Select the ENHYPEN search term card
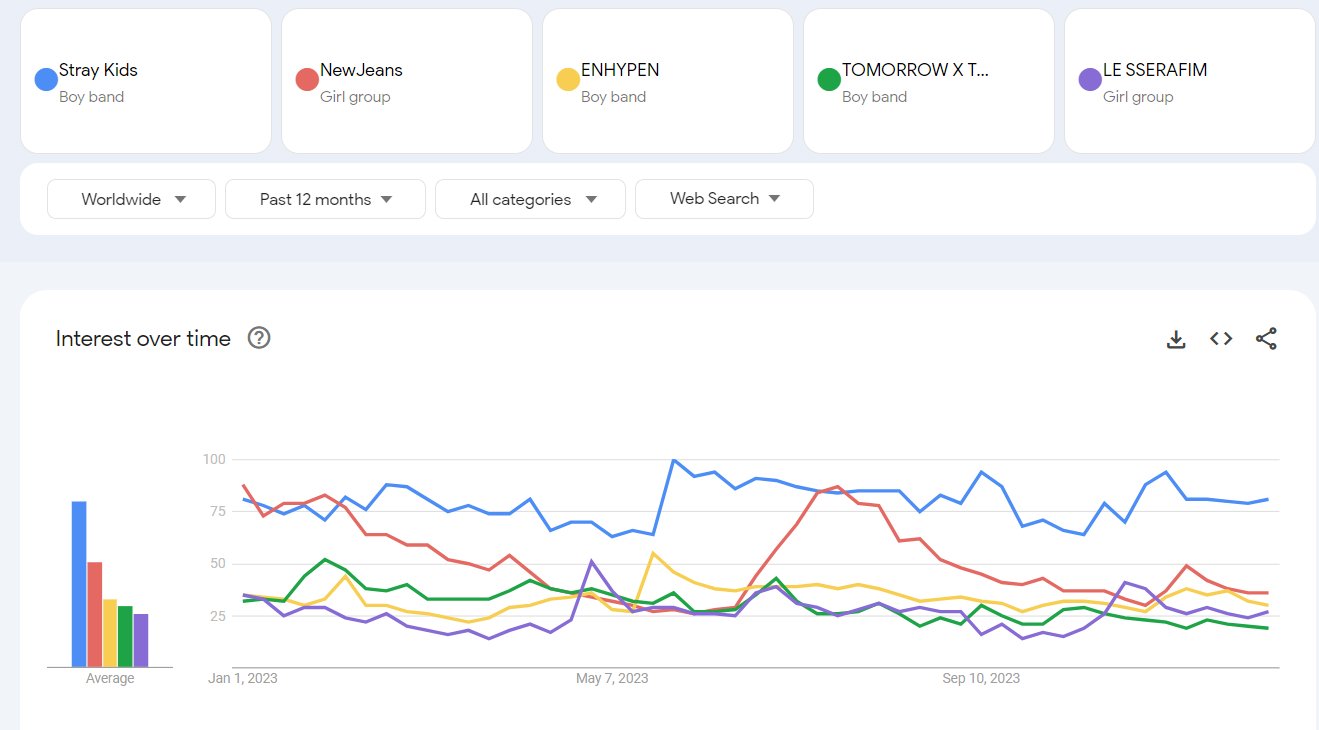The image size is (1319, 730). click(x=668, y=81)
